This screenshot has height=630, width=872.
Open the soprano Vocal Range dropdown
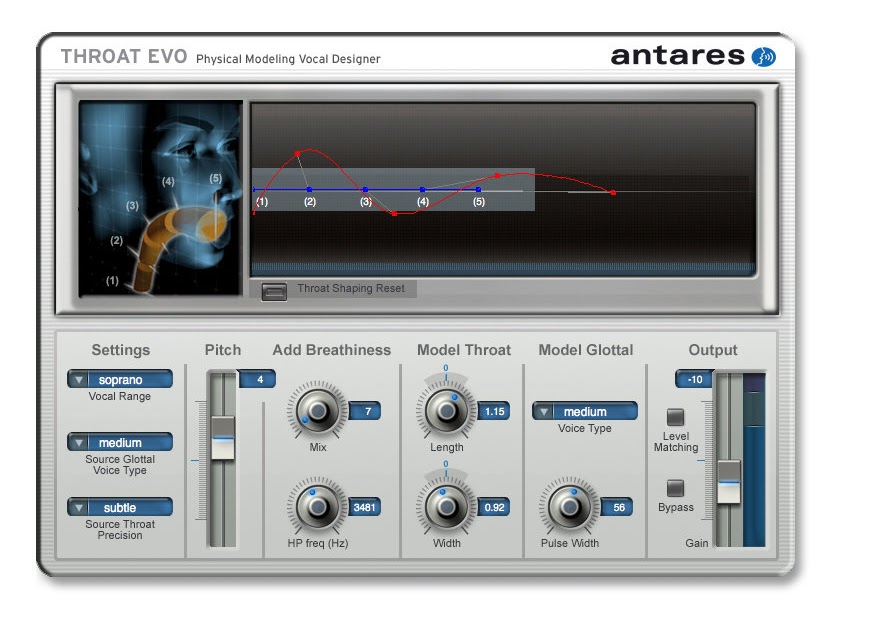point(120,380)
